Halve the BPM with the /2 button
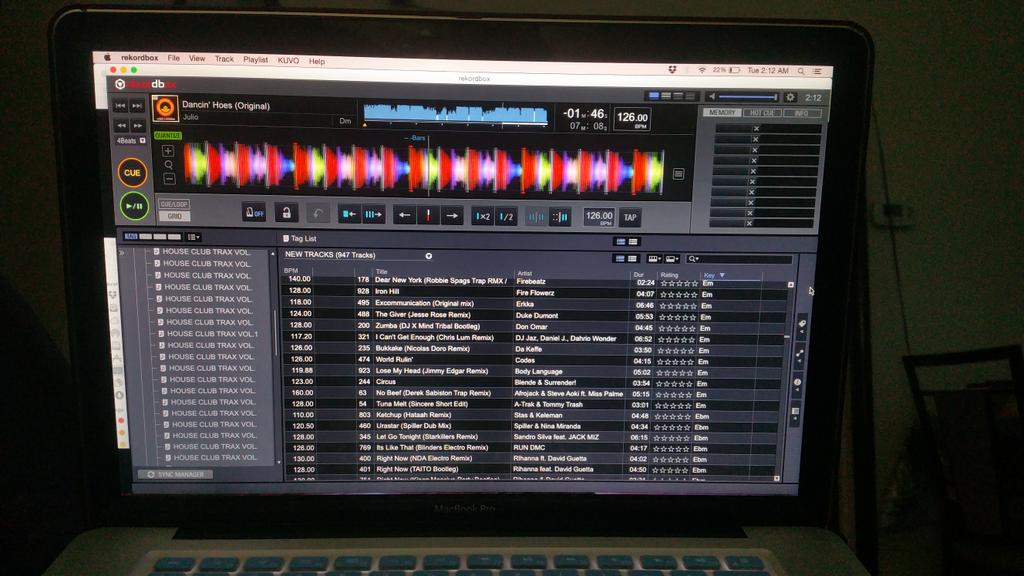1024x576 pixels. 506,216
